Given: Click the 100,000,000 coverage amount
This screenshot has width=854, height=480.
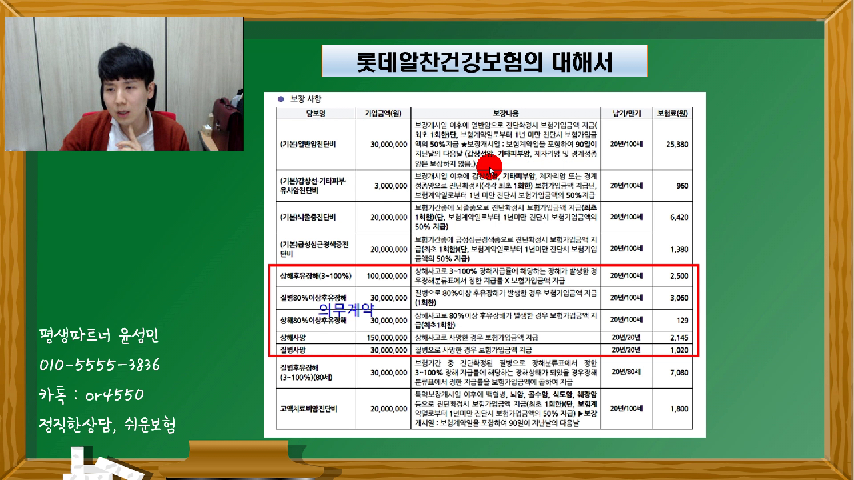Looking at the screenshot, I should pos(387,276).
